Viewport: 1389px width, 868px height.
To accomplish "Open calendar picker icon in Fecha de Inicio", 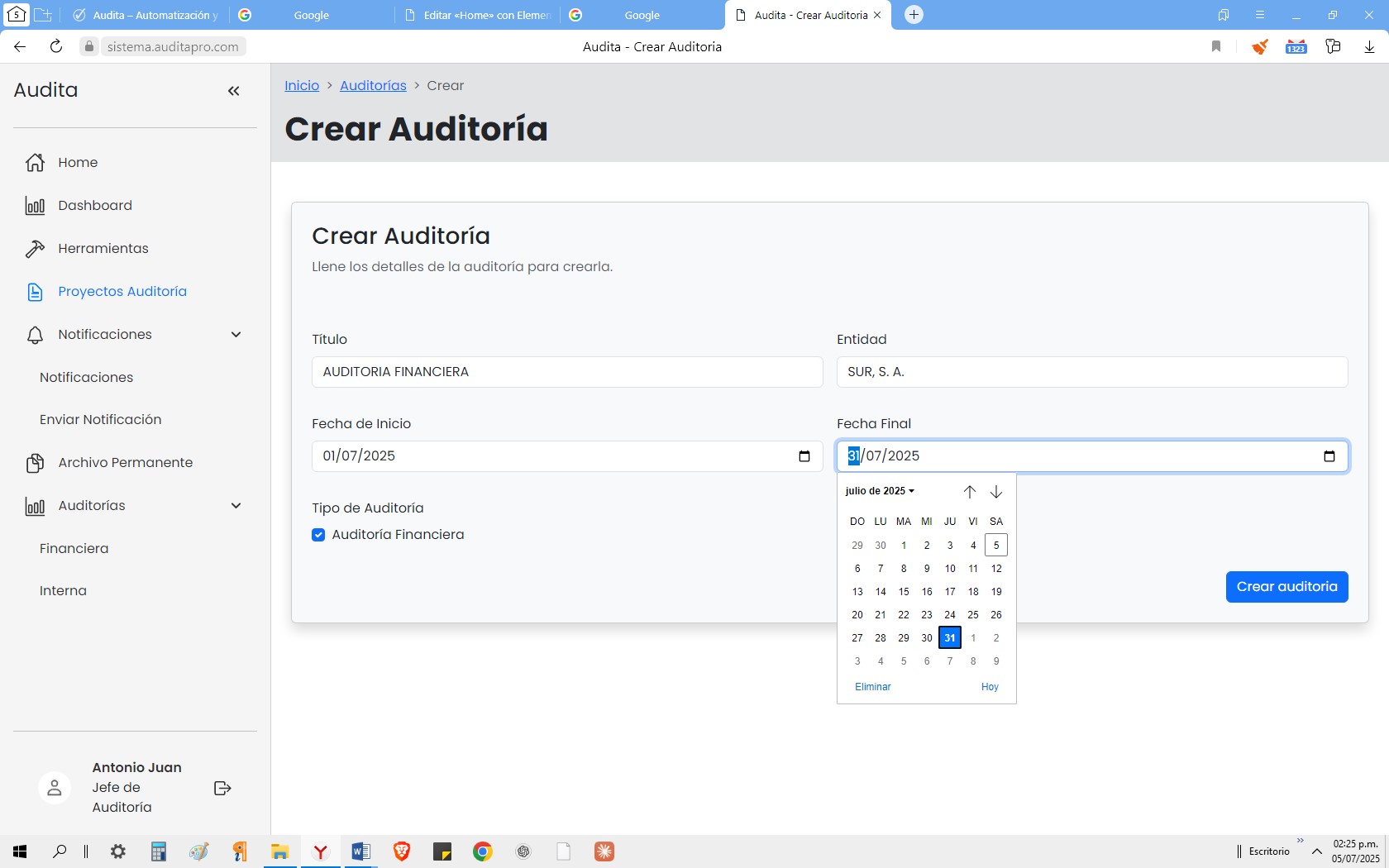I will [x=804, y=456].
